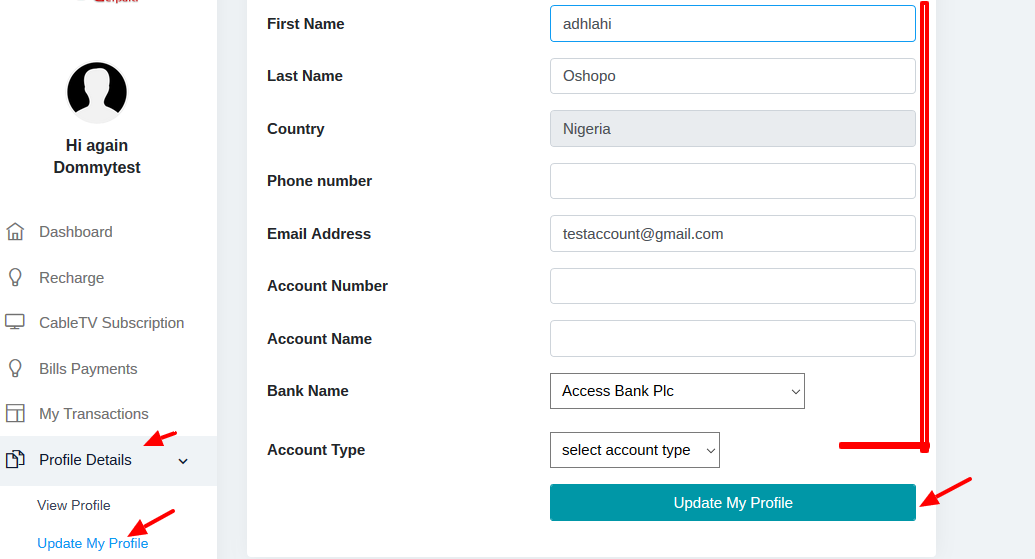Click the My Transactions layout icon
Screen dimensions: 1035x559
click(15, 413)
